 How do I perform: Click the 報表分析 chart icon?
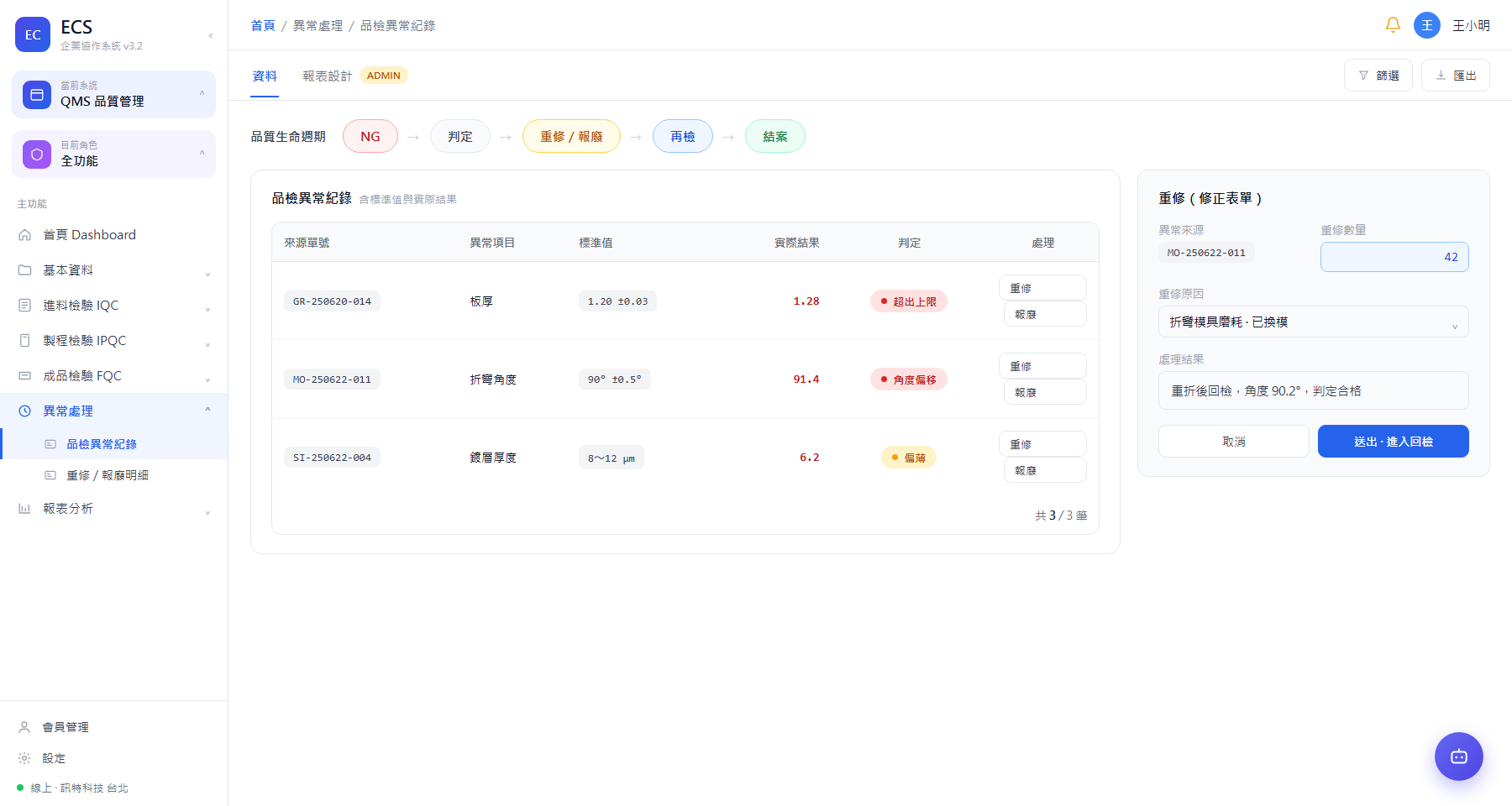(x=25, y=509)
